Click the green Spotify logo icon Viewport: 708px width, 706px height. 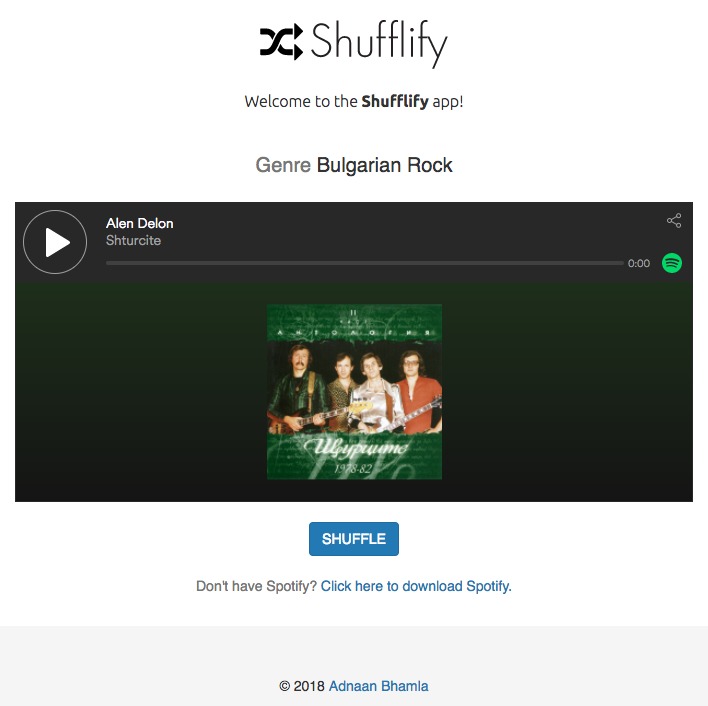coord(672,263)
